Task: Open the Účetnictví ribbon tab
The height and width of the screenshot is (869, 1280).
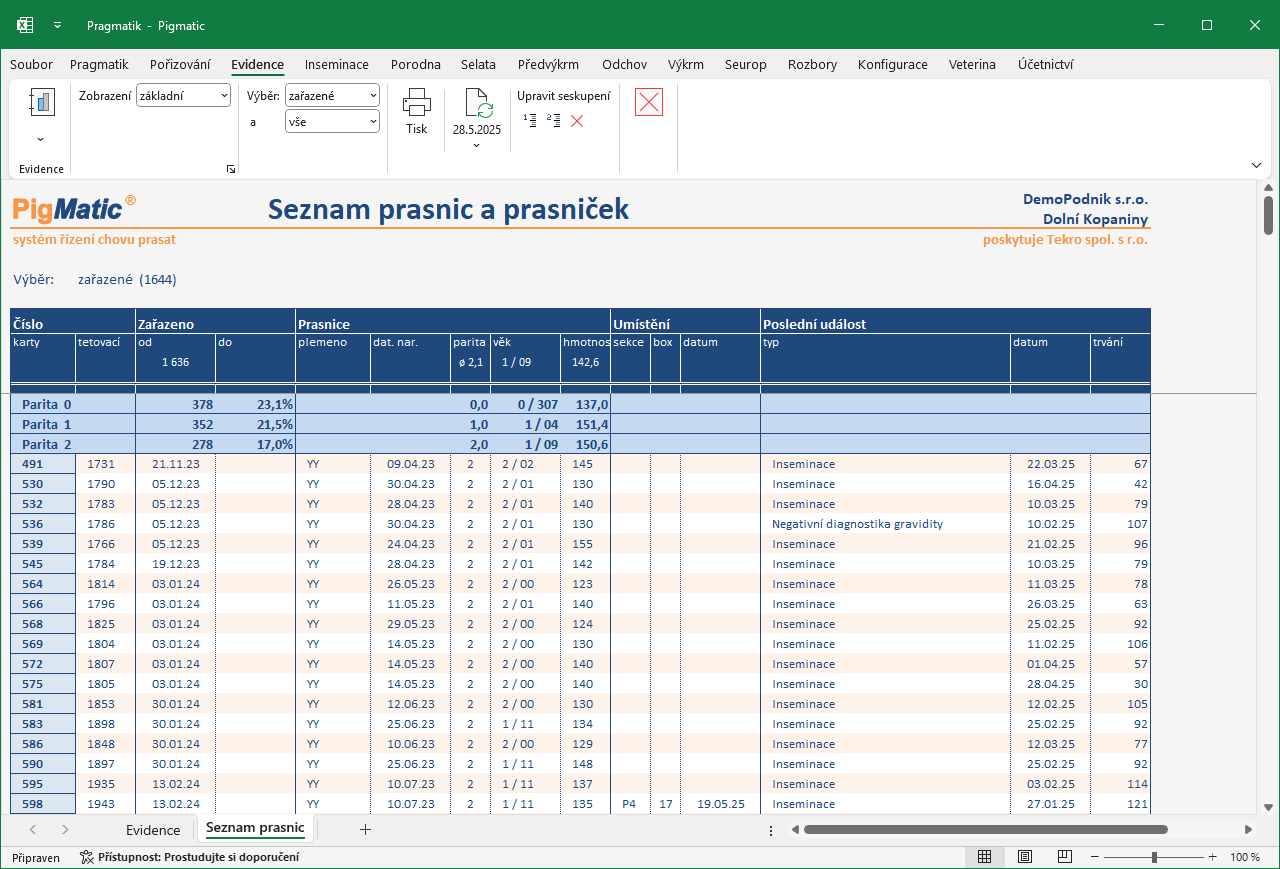Action: click(1046, 64)
